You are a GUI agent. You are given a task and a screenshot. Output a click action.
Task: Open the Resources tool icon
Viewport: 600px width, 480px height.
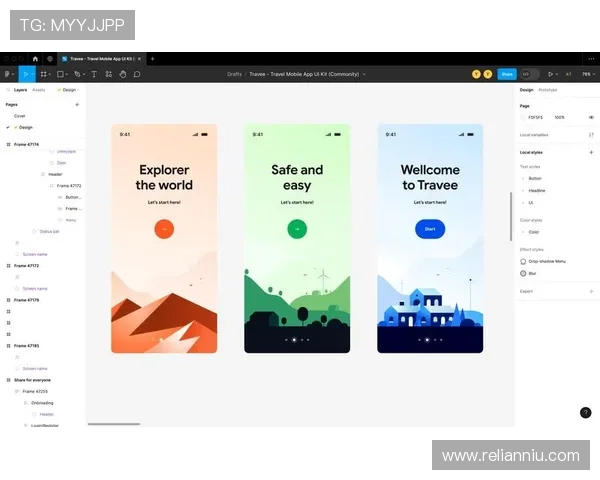point(108,74)
